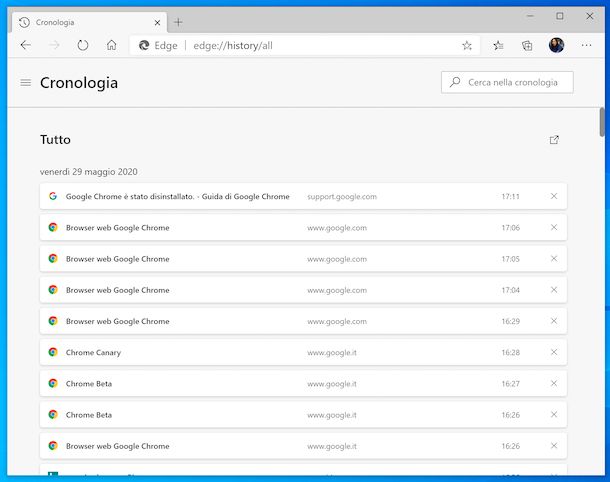Open the home page via house icon
Image resolution: width=610 pixels, height=482 pixels.
(x=111, y=45)
